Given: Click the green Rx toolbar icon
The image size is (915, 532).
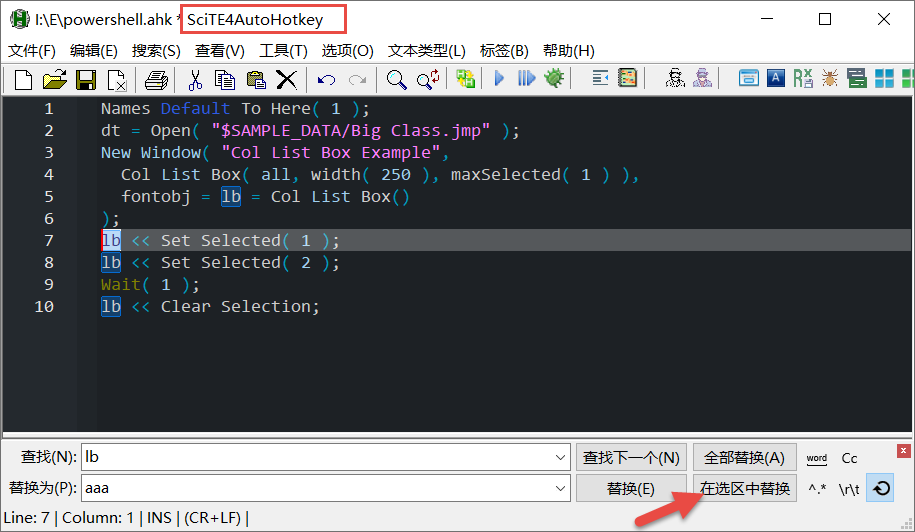Looking at the screenshot, I should pos(803,78).
